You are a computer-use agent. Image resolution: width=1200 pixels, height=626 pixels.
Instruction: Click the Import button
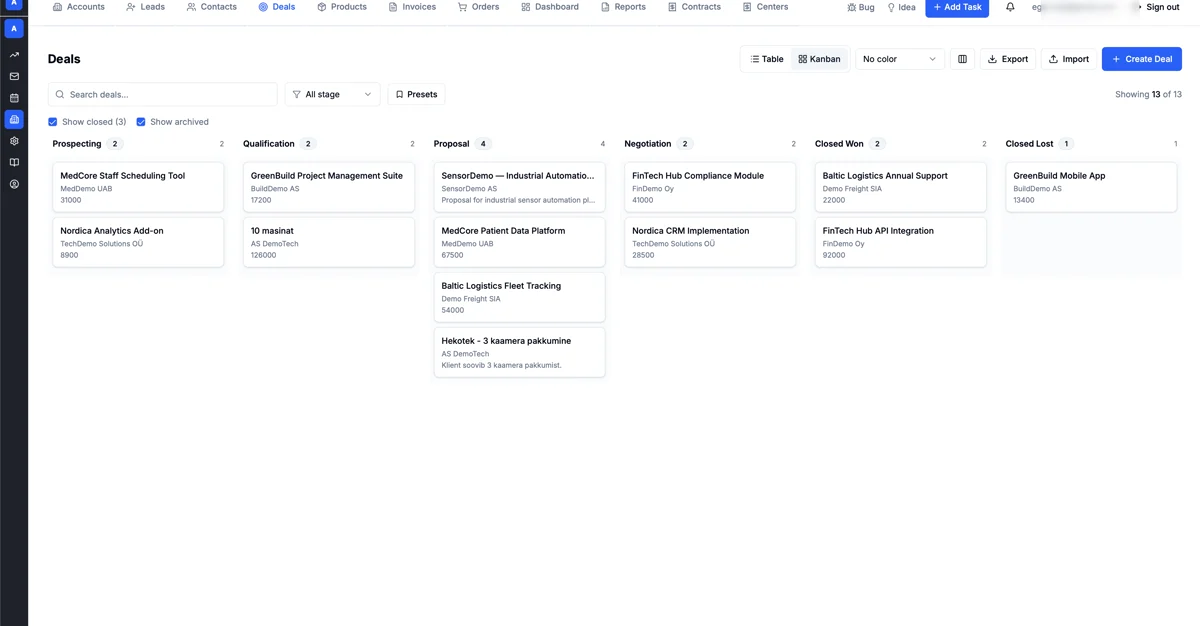(x=1069, y=59)
